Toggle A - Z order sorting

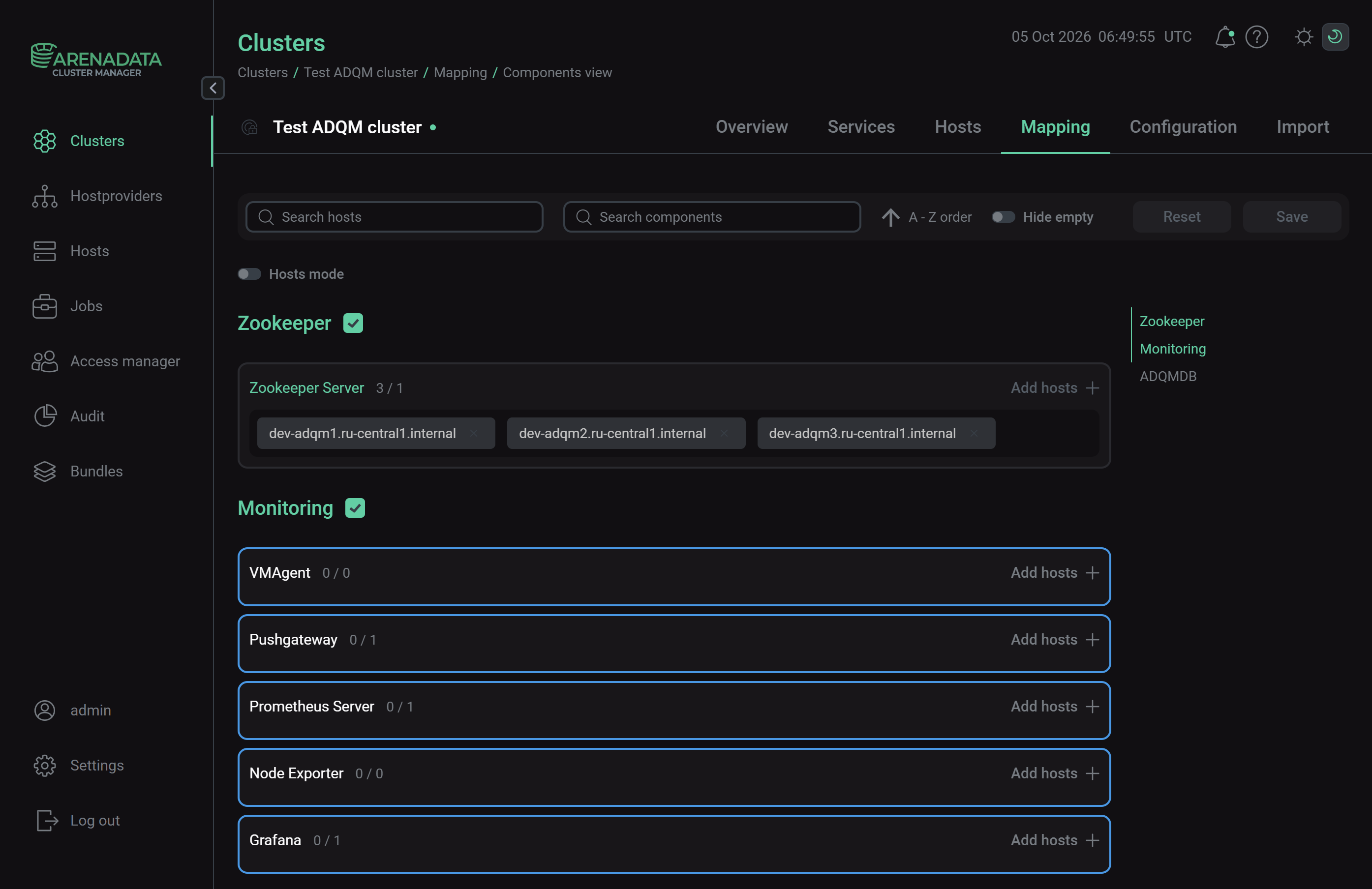pos(927,217)
